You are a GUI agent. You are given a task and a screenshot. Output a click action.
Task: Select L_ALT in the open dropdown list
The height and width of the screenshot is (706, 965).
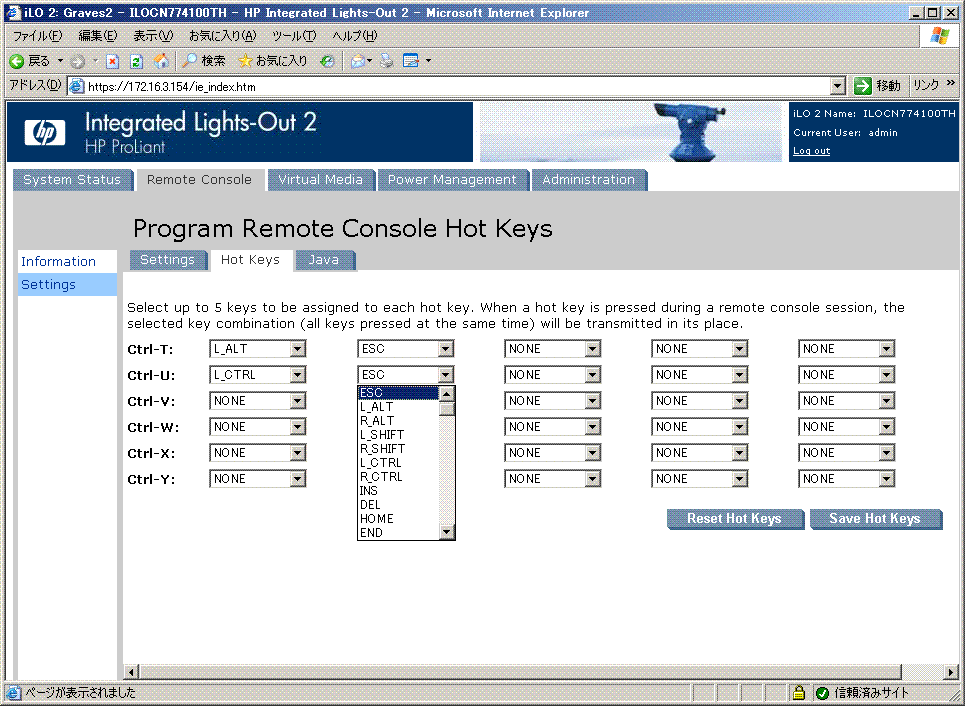399,407
